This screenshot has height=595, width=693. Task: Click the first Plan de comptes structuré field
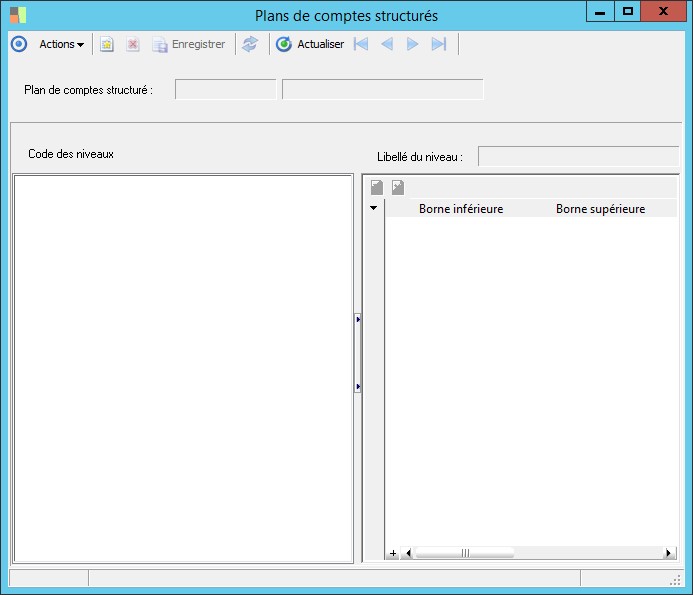pos(225,90)
